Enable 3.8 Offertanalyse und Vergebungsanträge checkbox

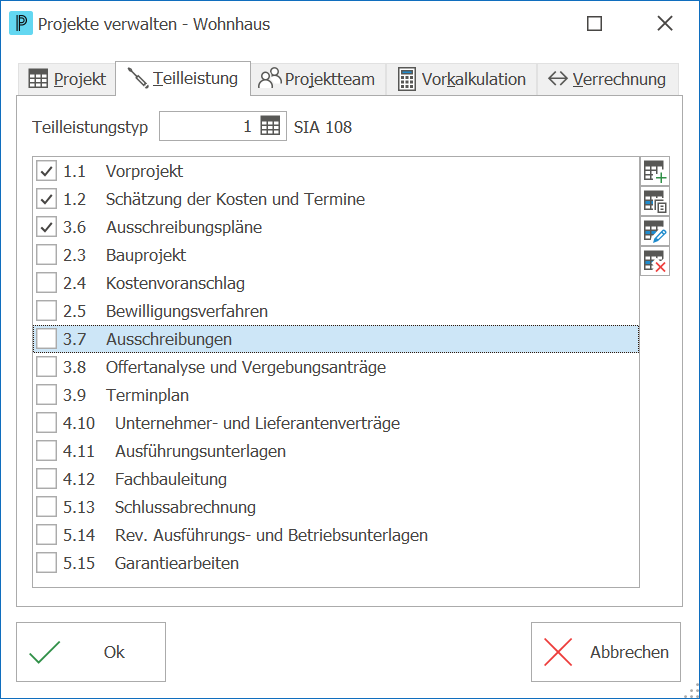pos(46,367)
